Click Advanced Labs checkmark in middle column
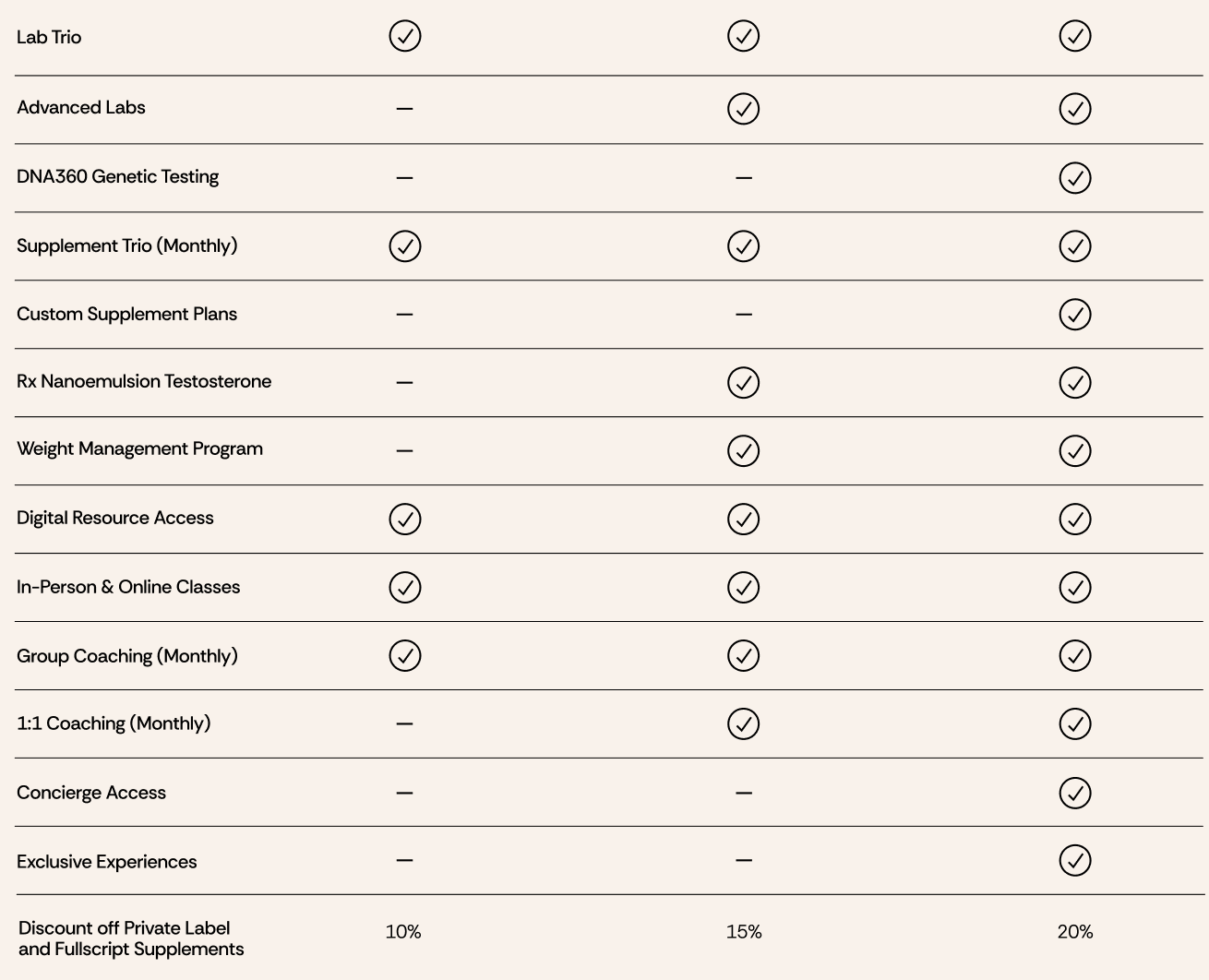 pos(743,108)
